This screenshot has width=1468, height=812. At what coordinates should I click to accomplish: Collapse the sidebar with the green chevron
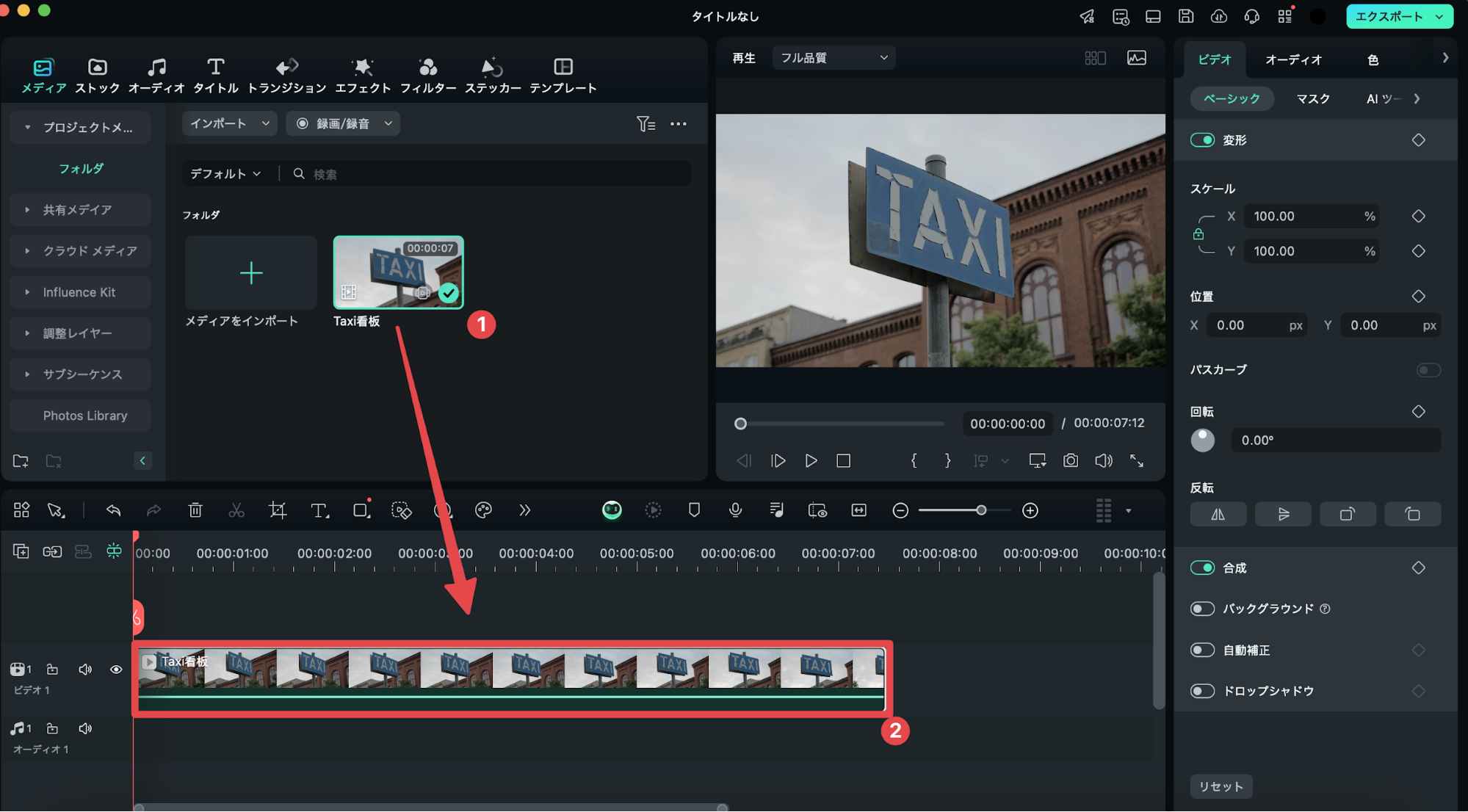142,460
